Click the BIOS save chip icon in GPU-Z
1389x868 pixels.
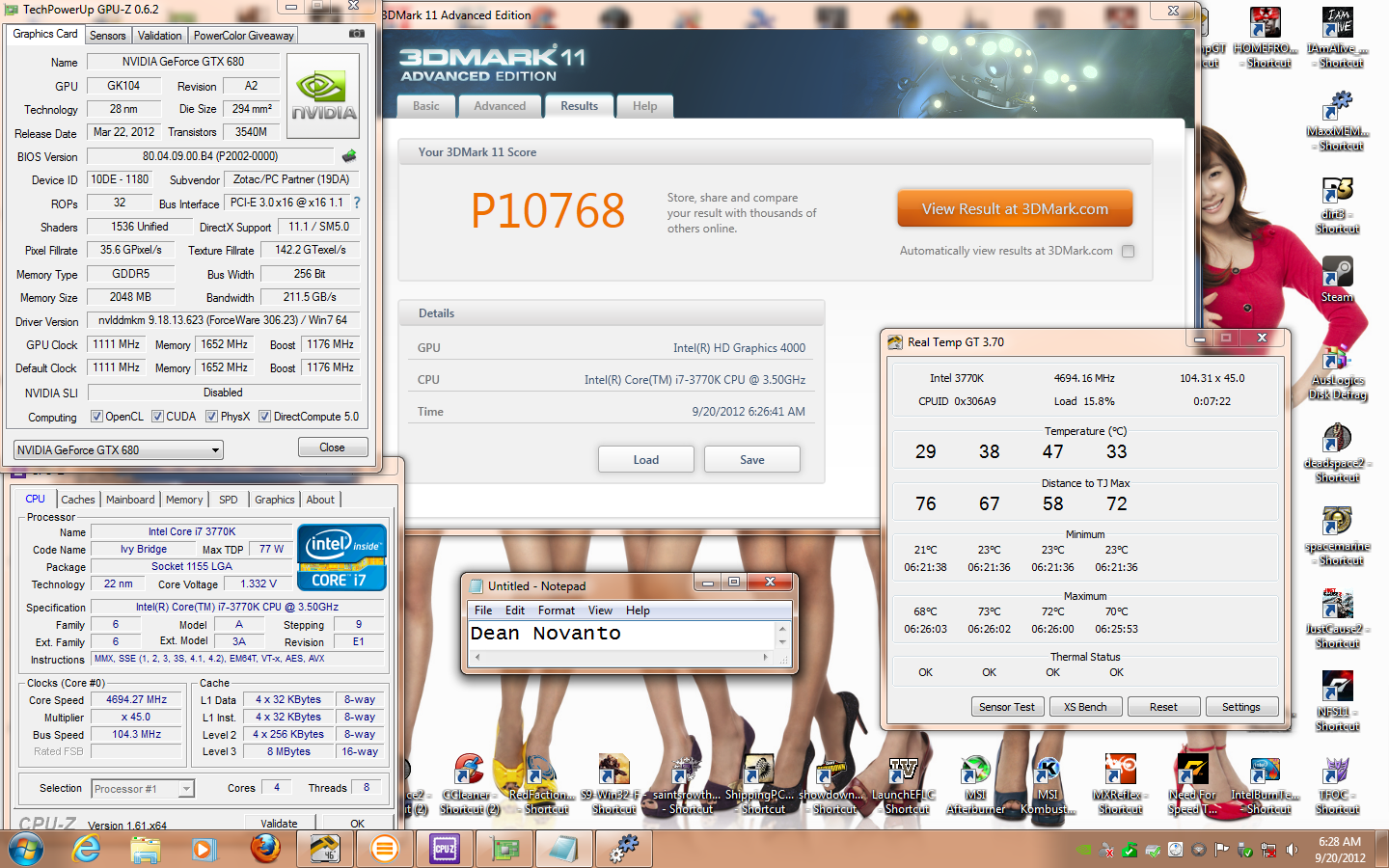click(x=349, y=155)
